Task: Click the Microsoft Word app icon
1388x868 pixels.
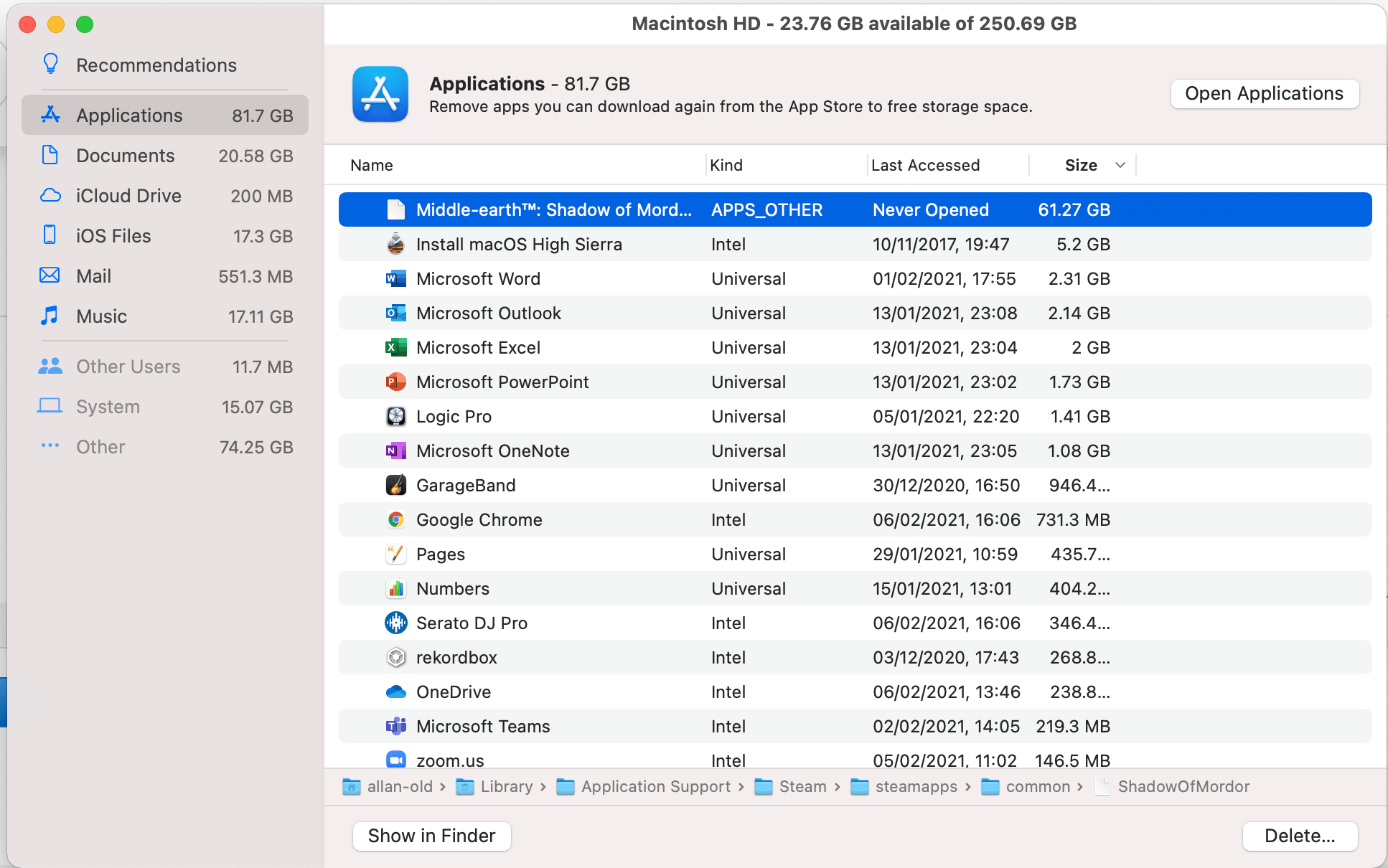Action: (x=395, y=278)
